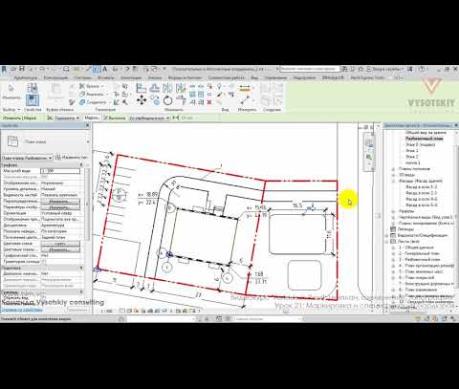The width and height of the screenshot is (459, 389).
Task: Expand the Листы (все) node in project browser
Action: tap(387, 241)
